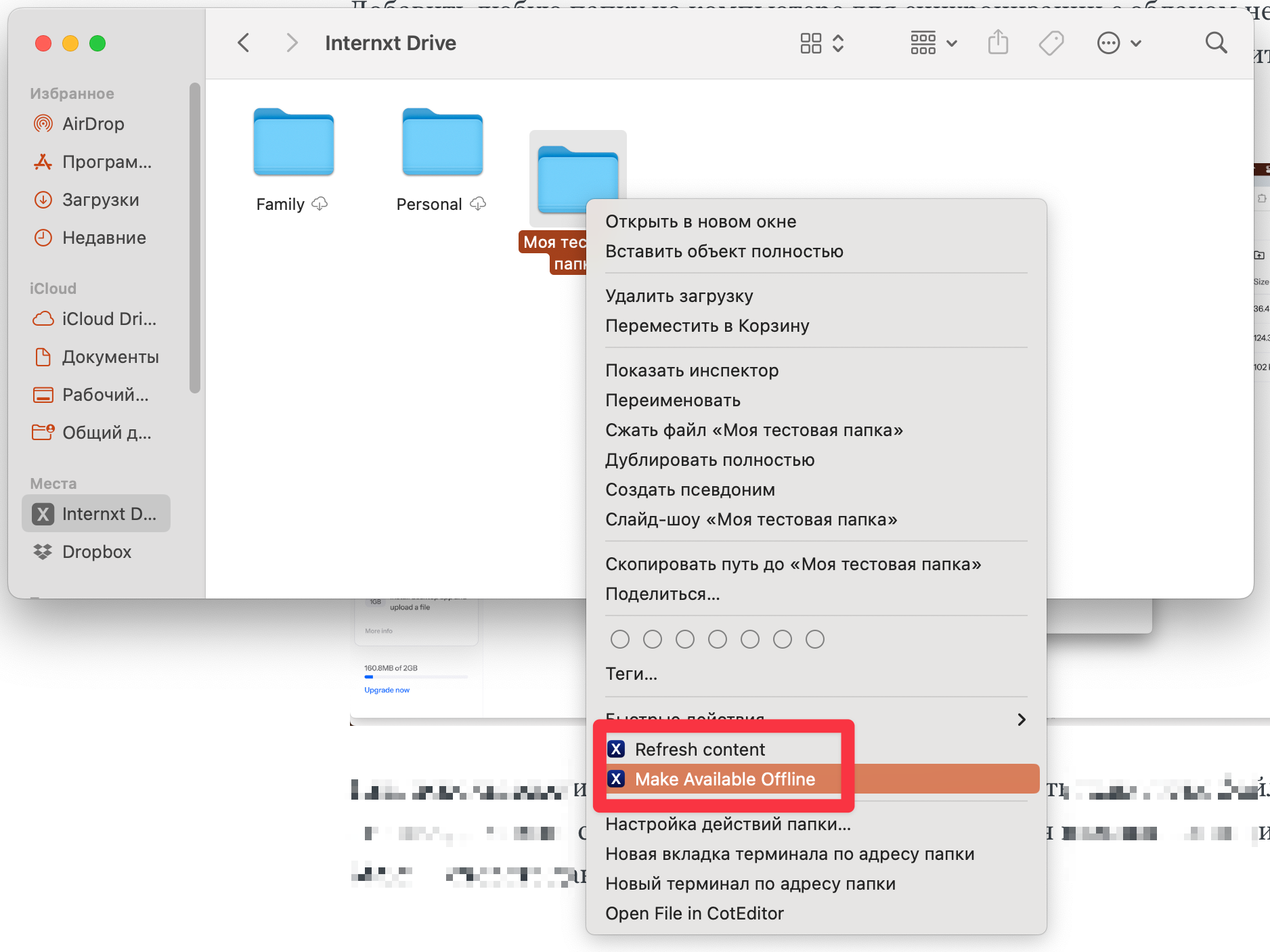Screen dimensions: 1270x952
Task: Click cloud download icon next to Personal
Action: 478,204
